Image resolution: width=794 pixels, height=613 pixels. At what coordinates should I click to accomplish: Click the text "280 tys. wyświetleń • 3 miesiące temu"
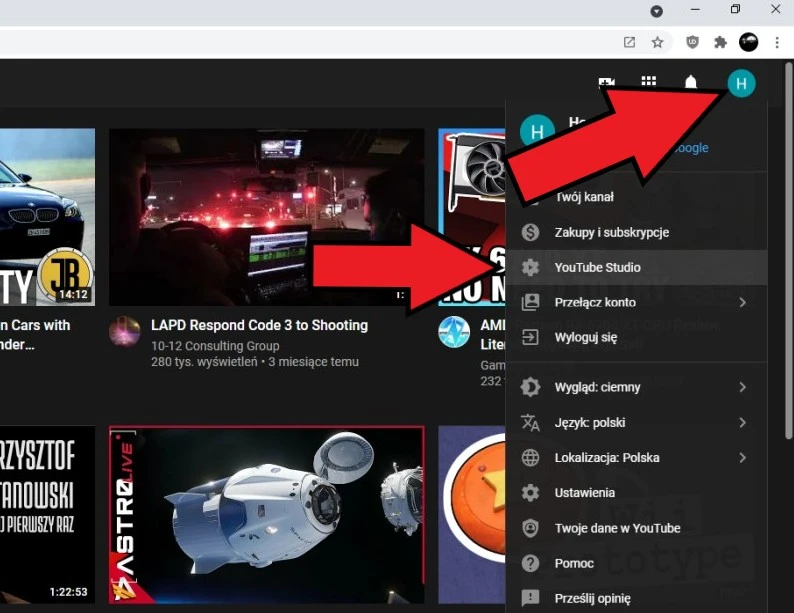pyautogui.click(x=255, y=362)
